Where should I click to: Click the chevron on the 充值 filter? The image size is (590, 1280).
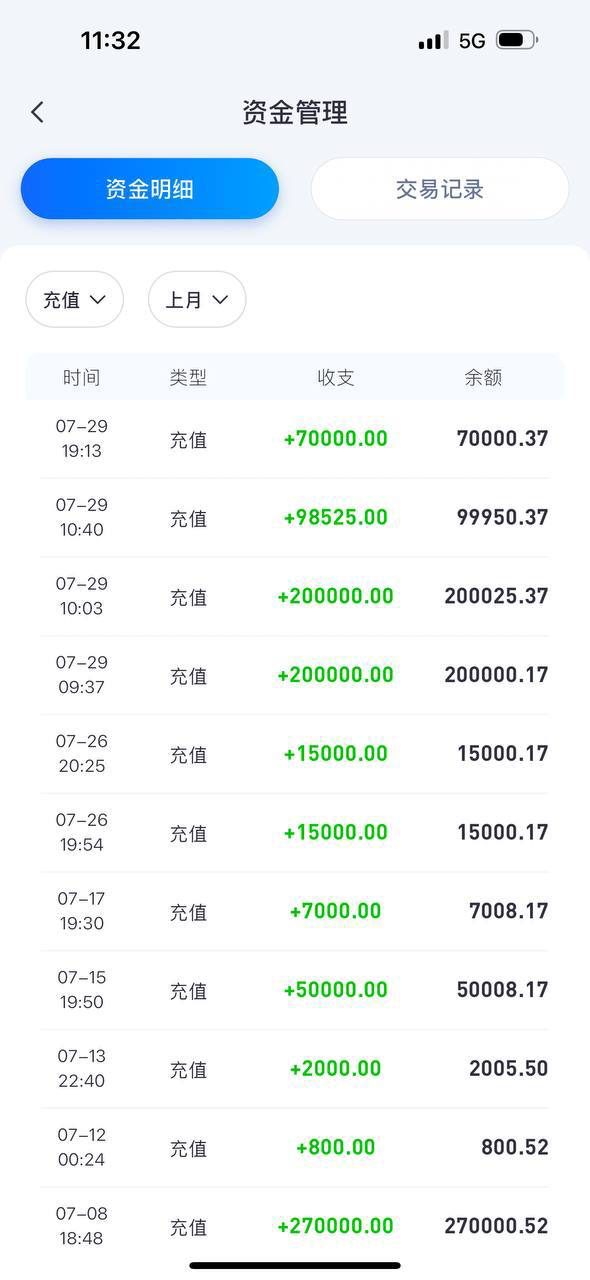(97, 299)
